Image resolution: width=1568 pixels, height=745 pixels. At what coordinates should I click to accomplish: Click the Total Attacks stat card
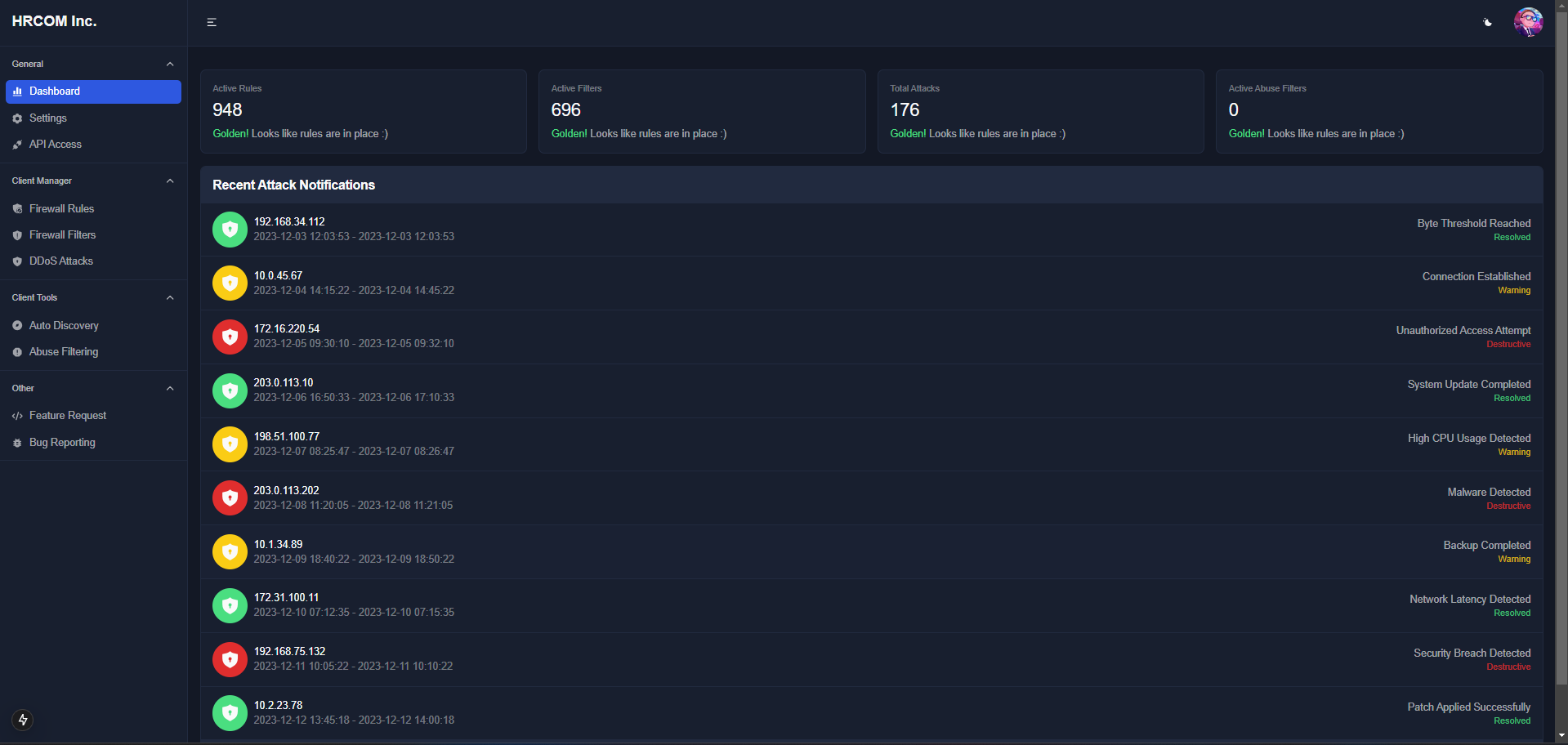[1040, 111]
